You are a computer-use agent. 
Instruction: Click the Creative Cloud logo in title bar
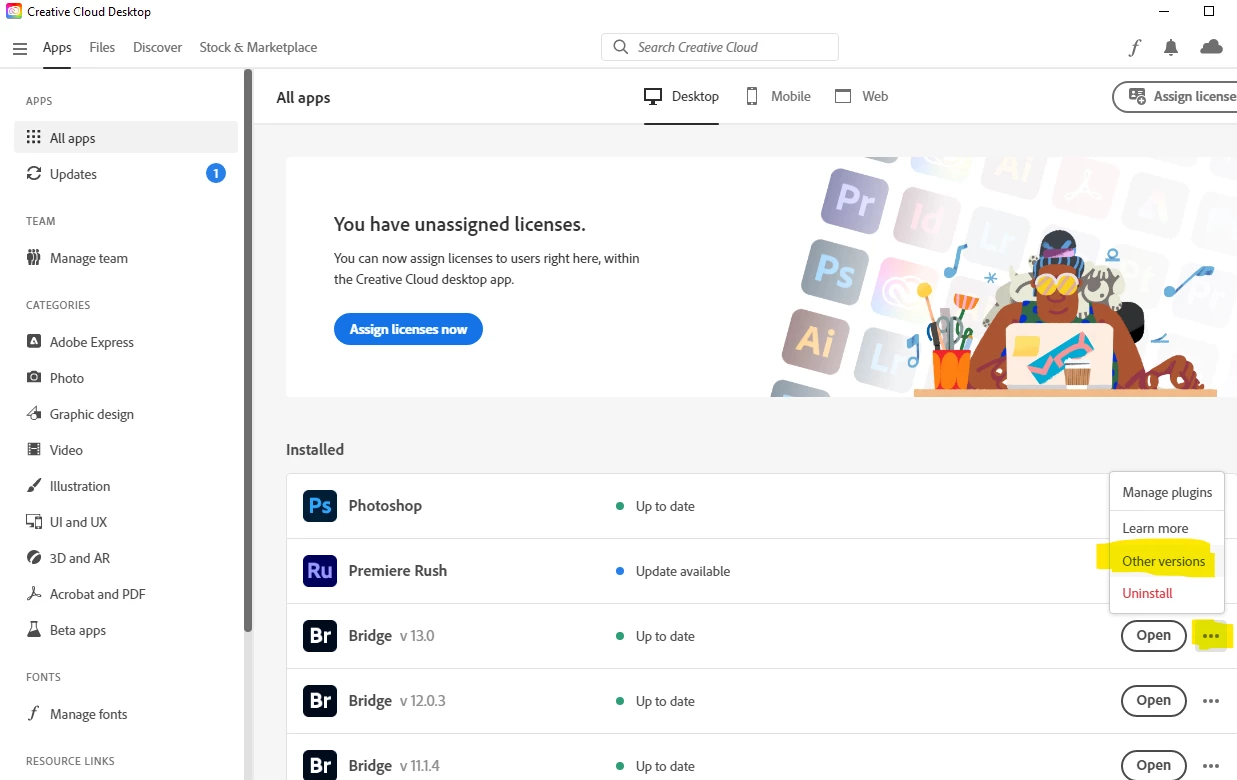(x=14, y=12)
